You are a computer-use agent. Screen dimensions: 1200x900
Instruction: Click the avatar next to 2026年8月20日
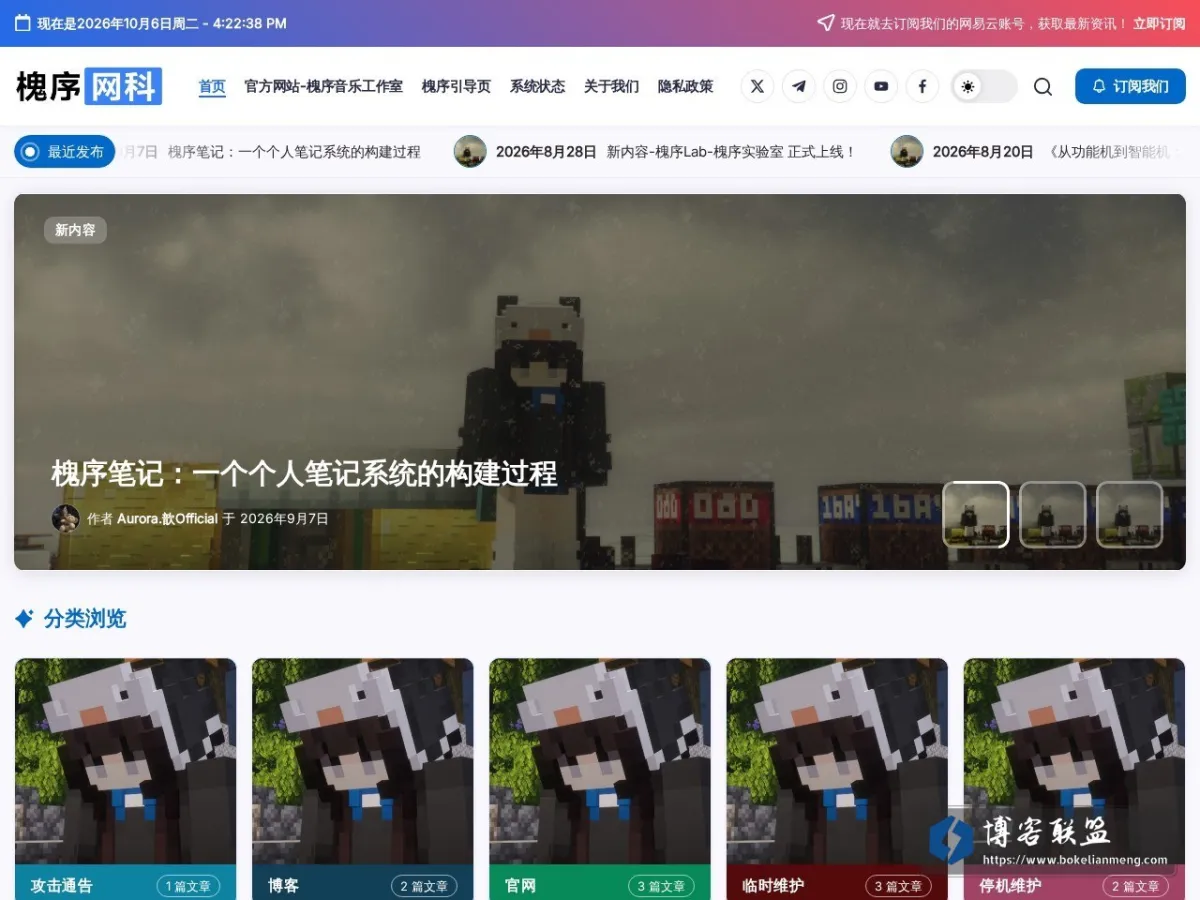coord(907,151)
